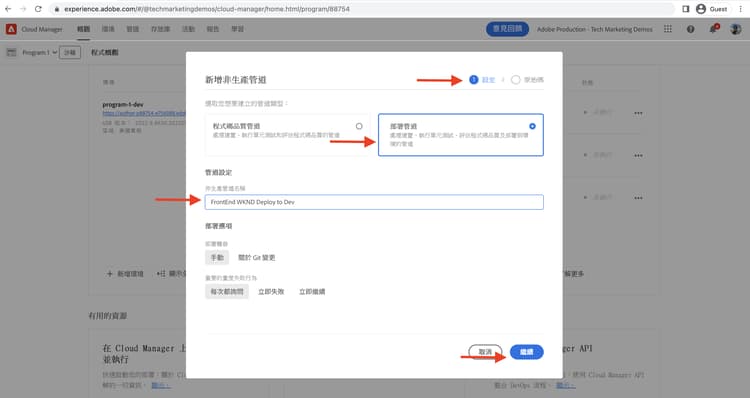
Task: Open the Guest profile button
Action: click(712, 9)
